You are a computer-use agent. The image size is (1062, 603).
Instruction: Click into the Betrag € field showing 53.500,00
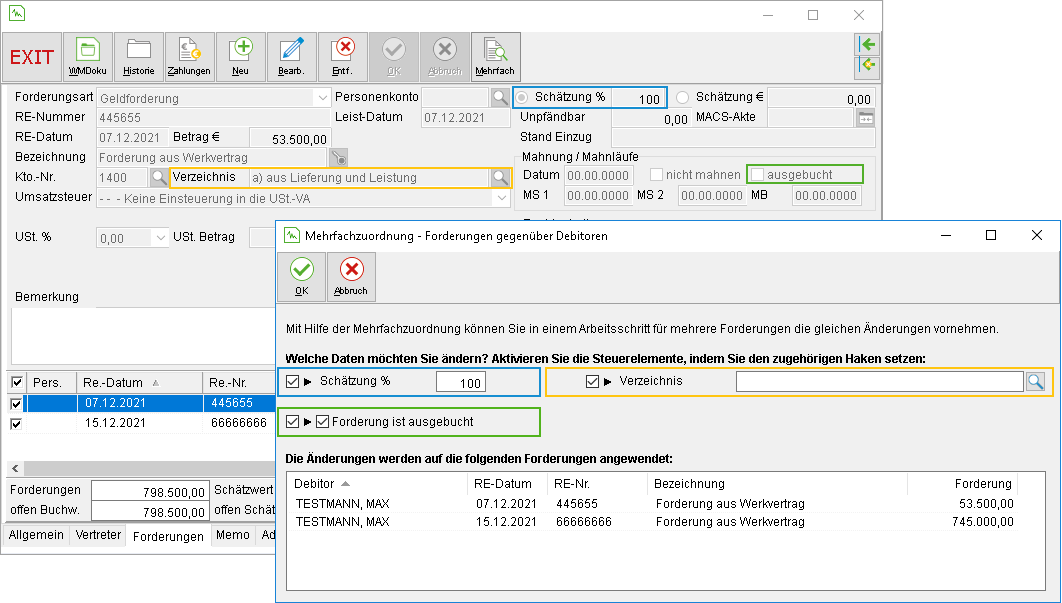(x=290, y=138)
